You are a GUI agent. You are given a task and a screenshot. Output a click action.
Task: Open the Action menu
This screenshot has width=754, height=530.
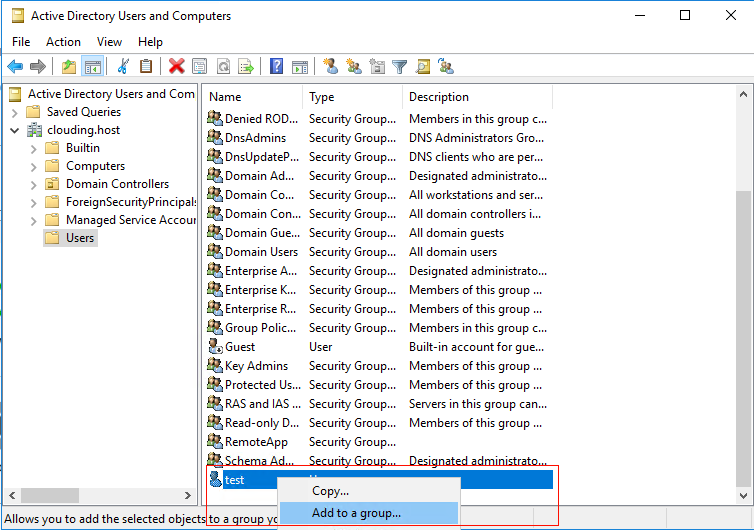pyautogui.click(x=63, y=42)
